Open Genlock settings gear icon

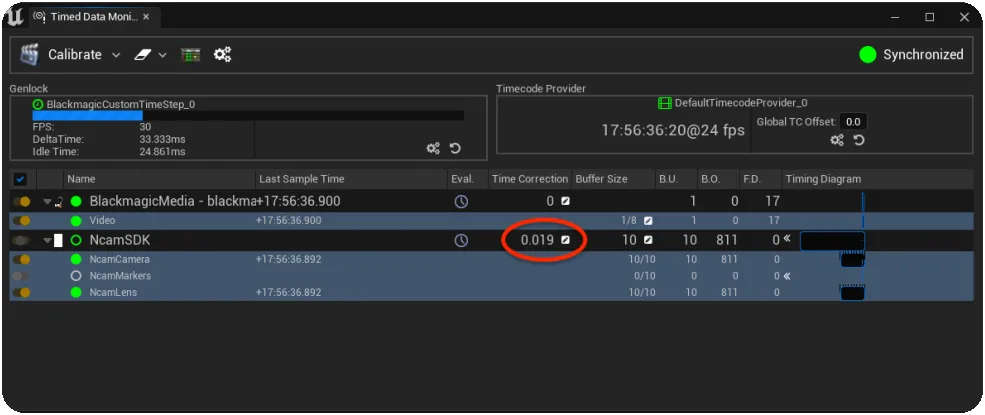point(433,149)
